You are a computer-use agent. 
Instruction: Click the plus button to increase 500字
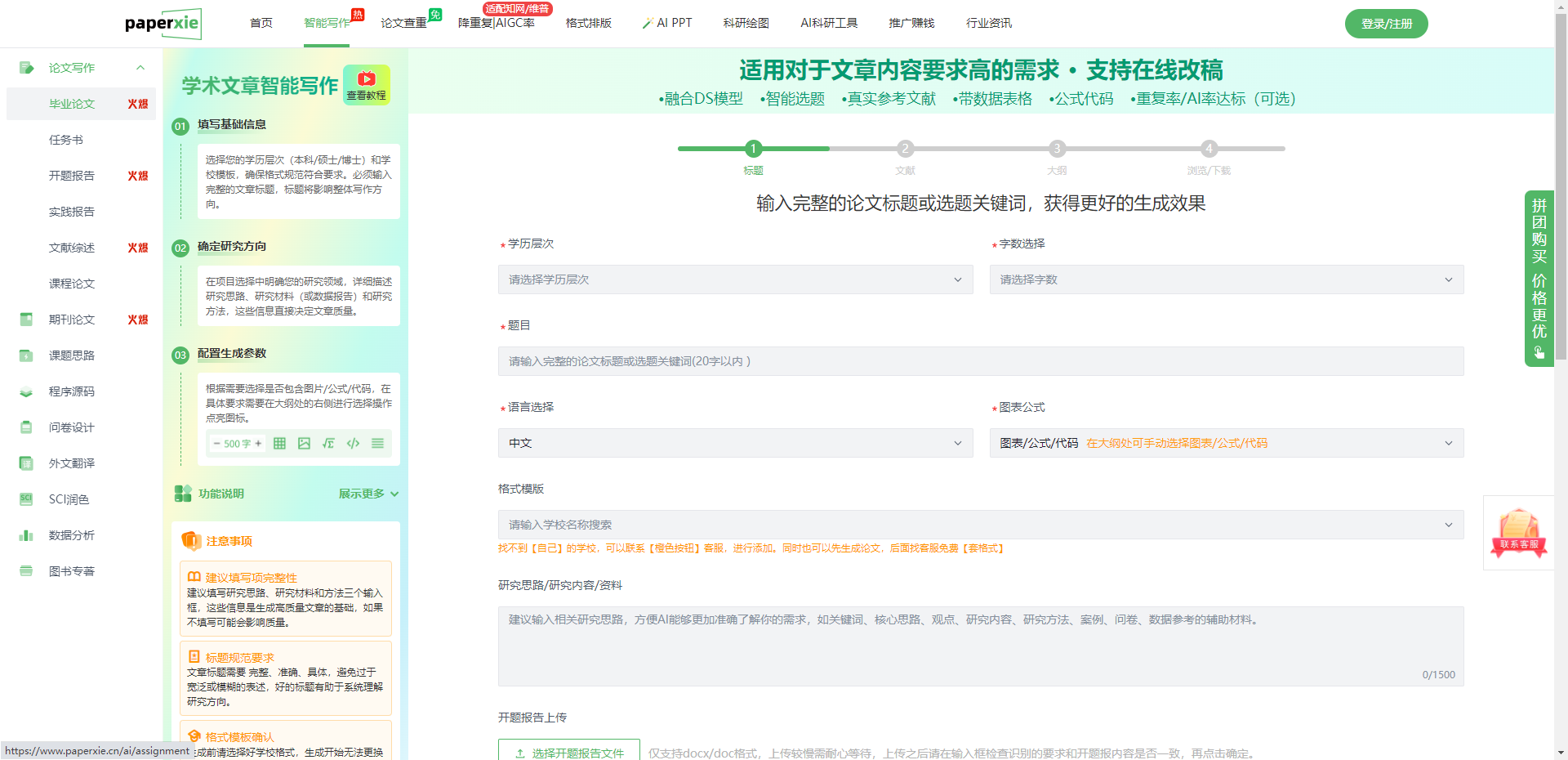pos(258,444)
